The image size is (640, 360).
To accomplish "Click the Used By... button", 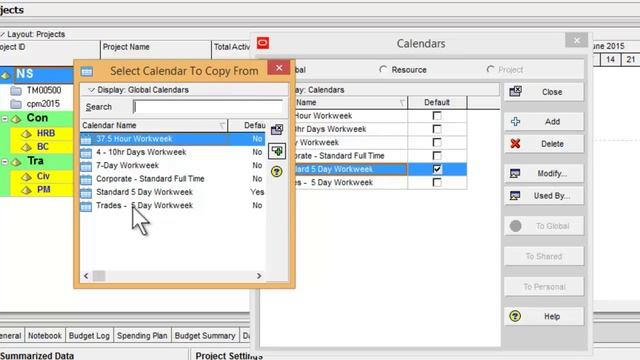I will click(544, 196).
